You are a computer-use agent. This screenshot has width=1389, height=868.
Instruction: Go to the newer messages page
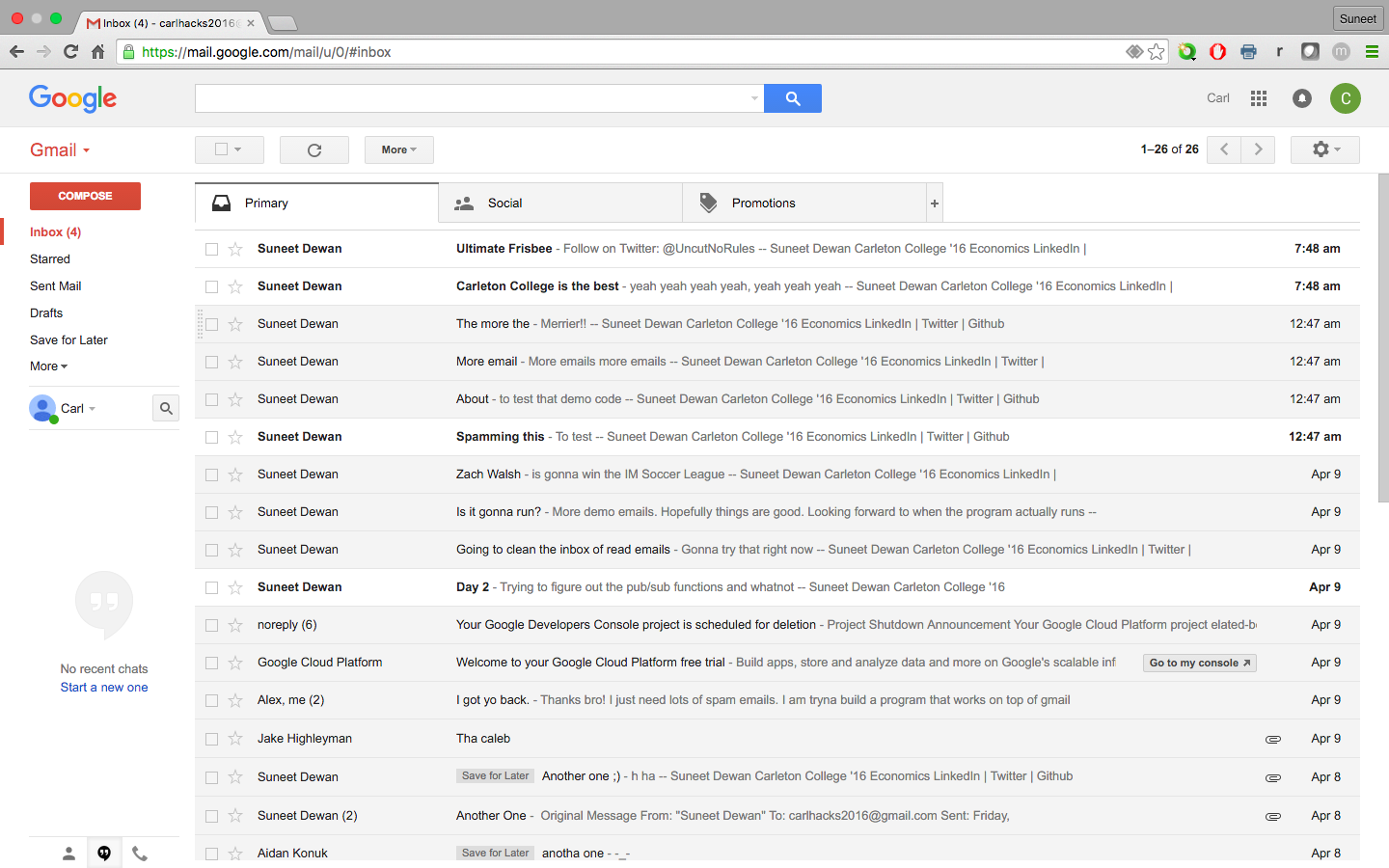pyautogui.click(x=1224, y=149)
